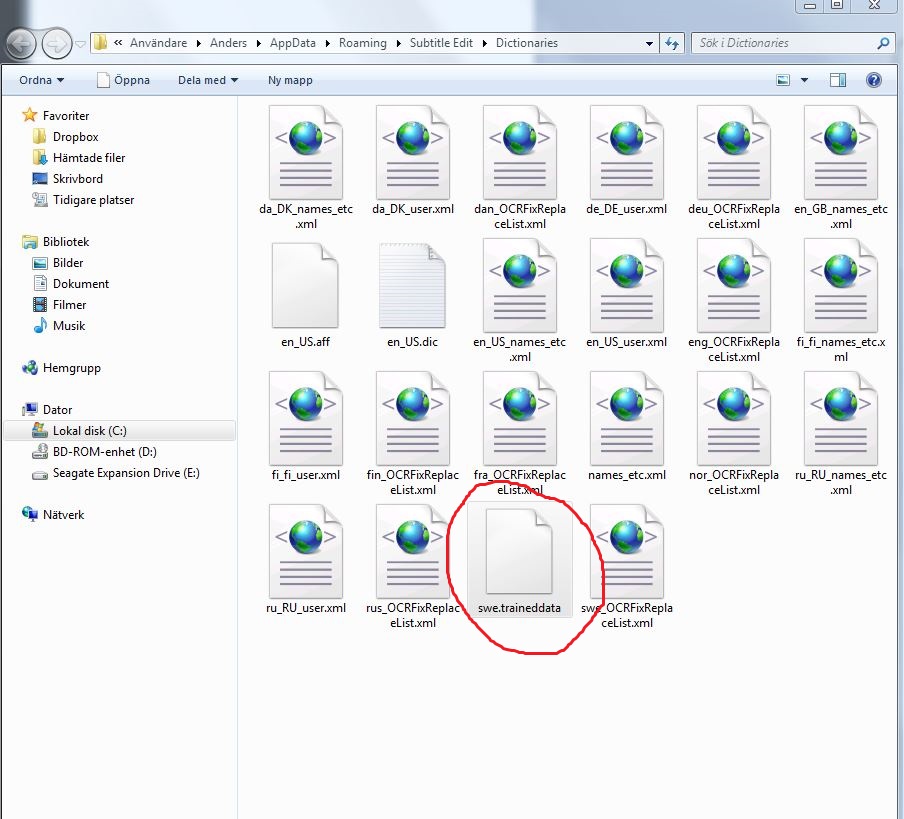Viewport: 904px width, 819px height.
Task: Select the swe.traineddata file icon
Action: (519, 552)
